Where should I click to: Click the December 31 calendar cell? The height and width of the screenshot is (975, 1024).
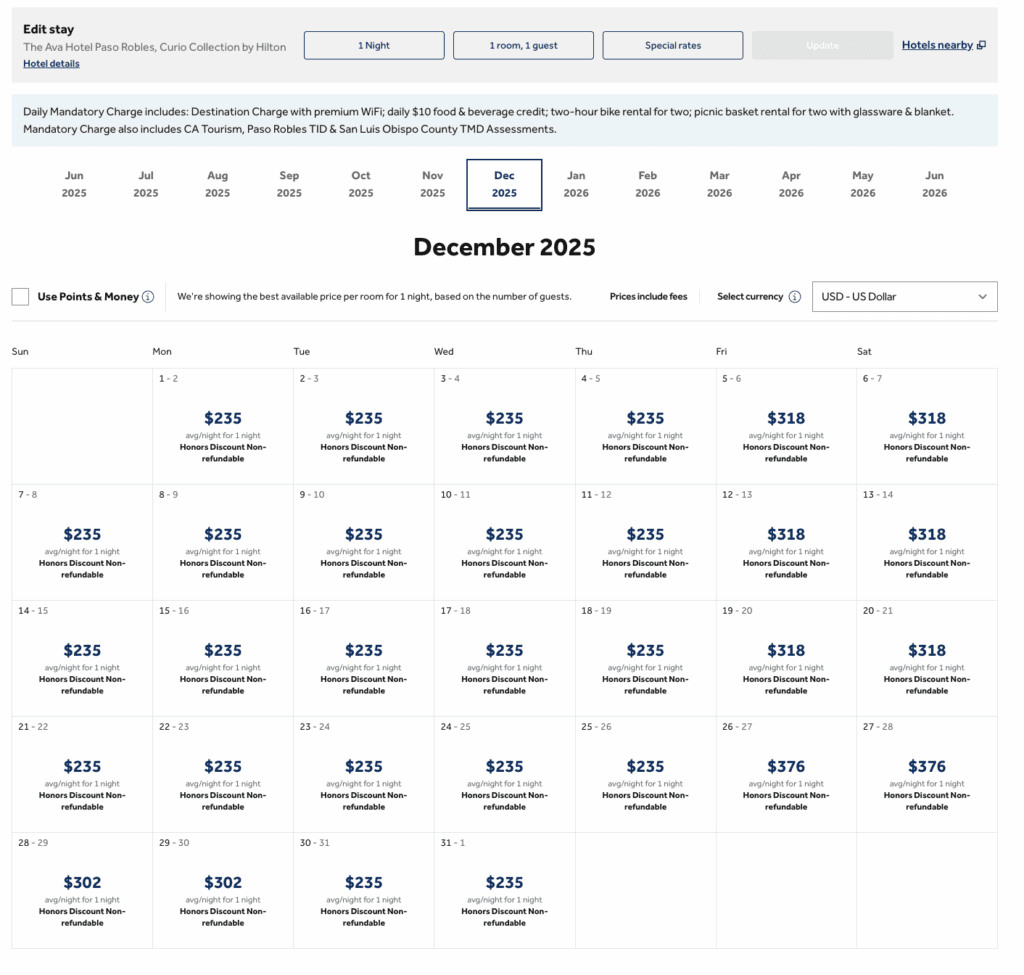point(504,889)
